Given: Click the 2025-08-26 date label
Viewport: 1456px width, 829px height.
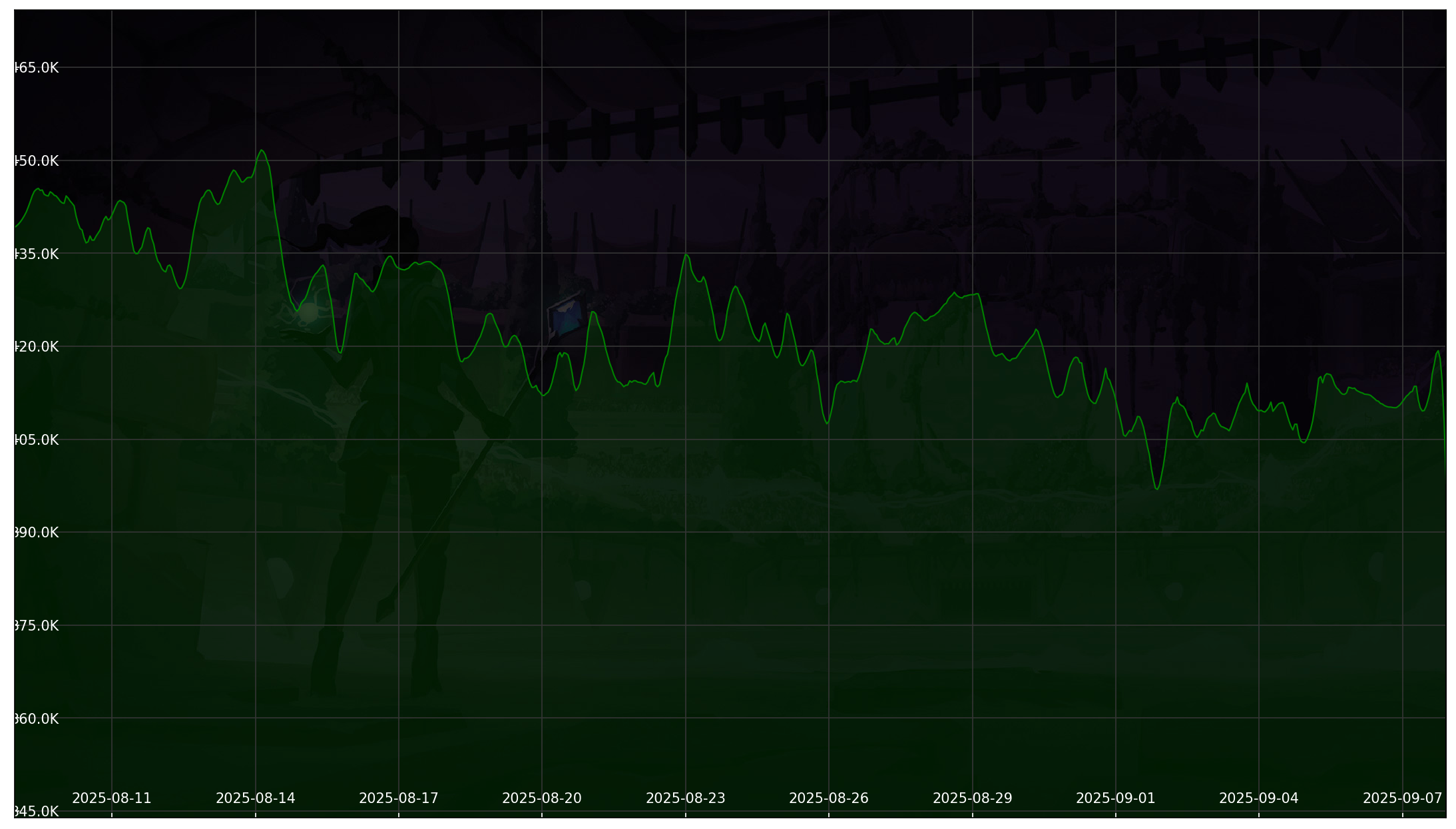Looking at the screenshot, I should [x=828, y=798].
